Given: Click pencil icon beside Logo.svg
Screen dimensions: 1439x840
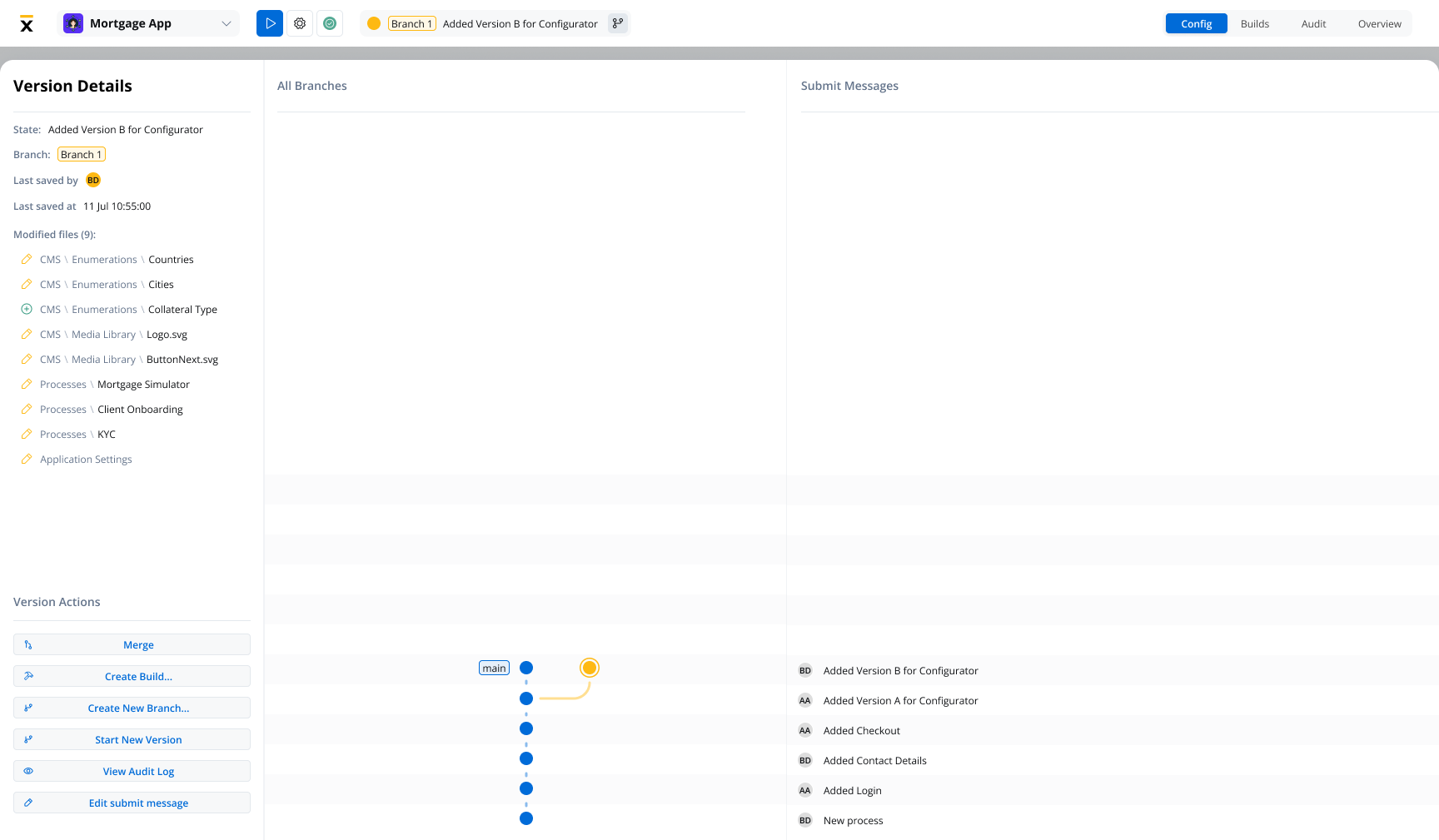Looking at the screenshot, I should pyautogui.click(x=27, y=334).
